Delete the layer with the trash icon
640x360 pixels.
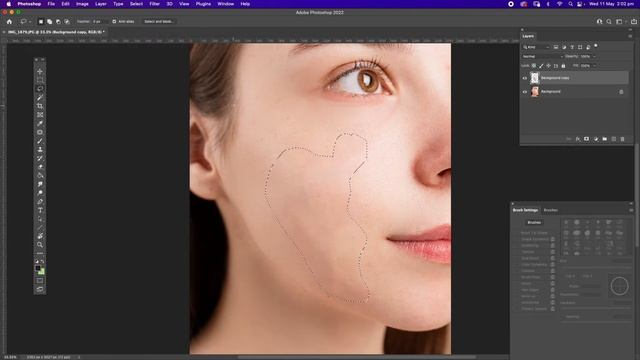coord(622,139)
